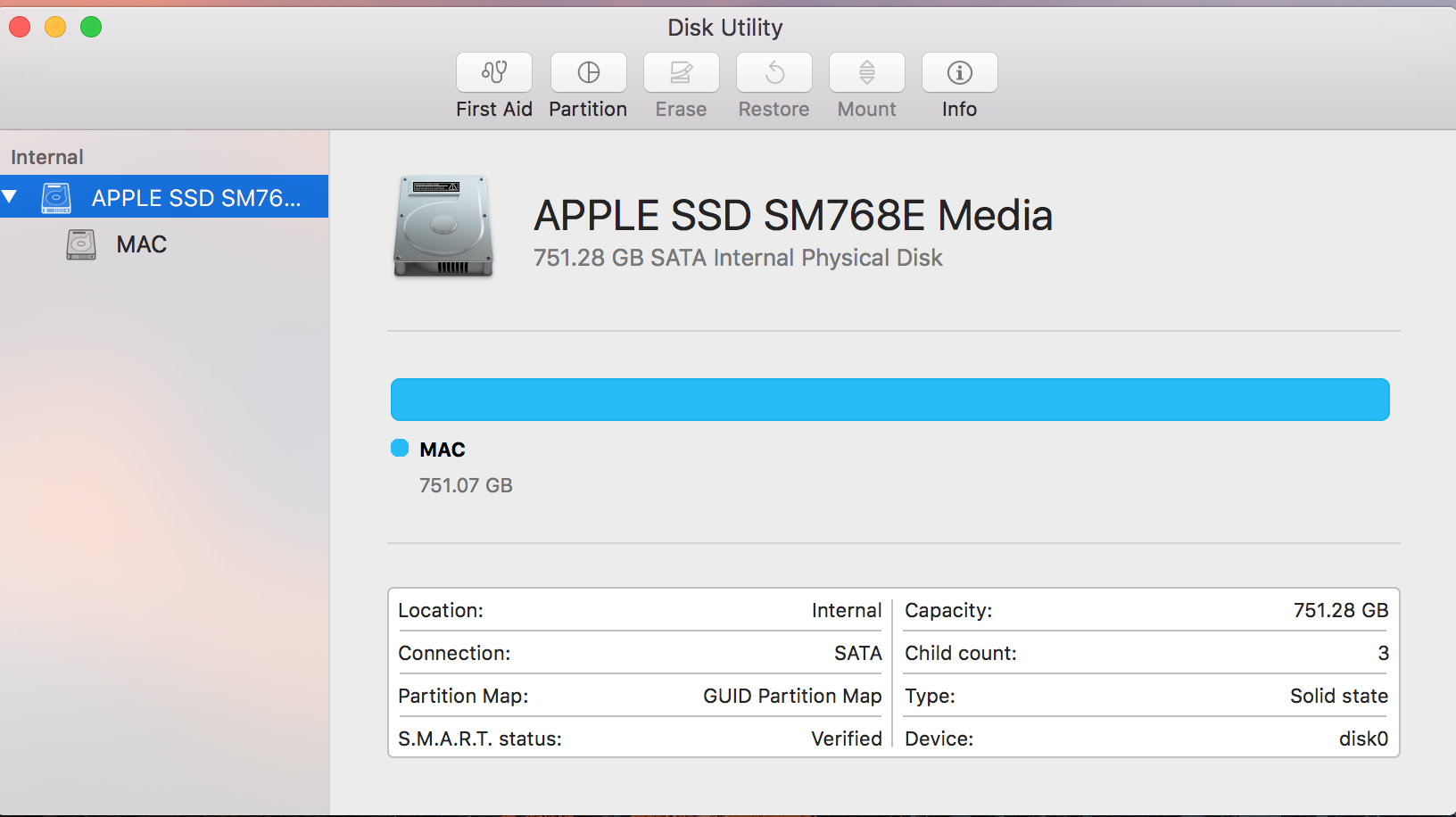
Task: Click the First Aid label
Action: click(x=494, y=109)
